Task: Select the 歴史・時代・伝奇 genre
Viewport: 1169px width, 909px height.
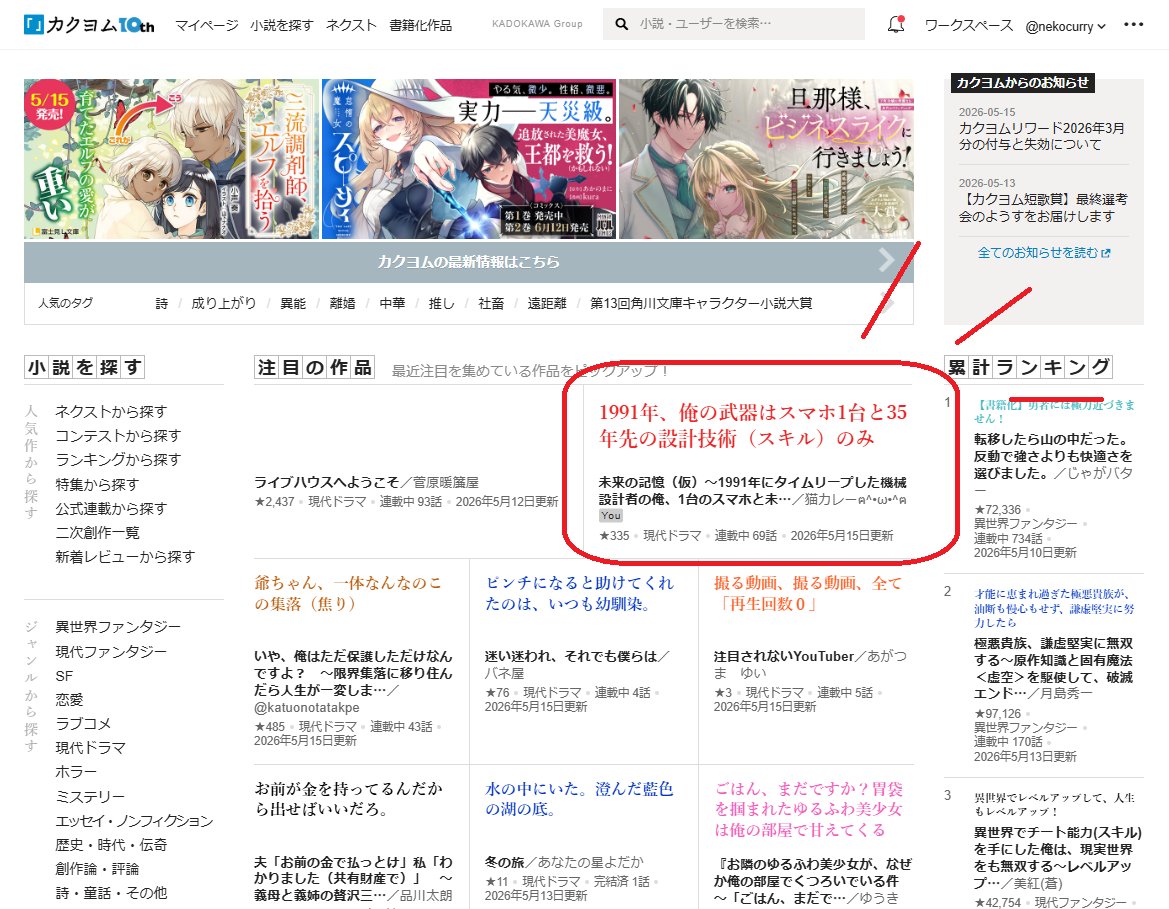Action: tap(111, 845)
